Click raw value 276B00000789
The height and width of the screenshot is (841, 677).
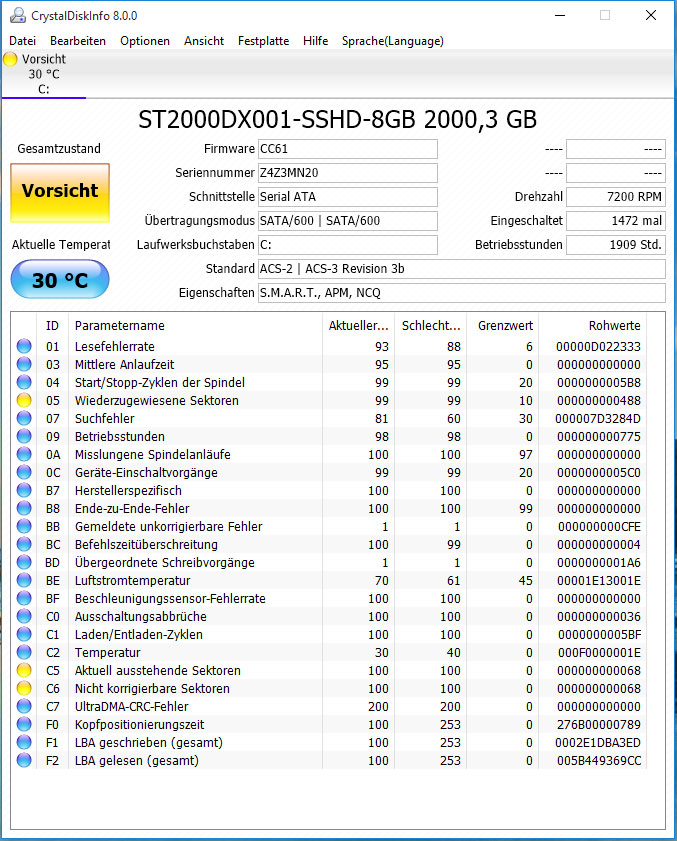(x=599, y=725)
